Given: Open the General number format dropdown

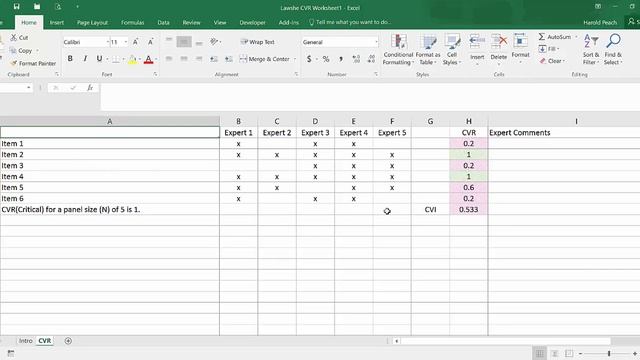Looking at the screenshot, I should (376, 42).
